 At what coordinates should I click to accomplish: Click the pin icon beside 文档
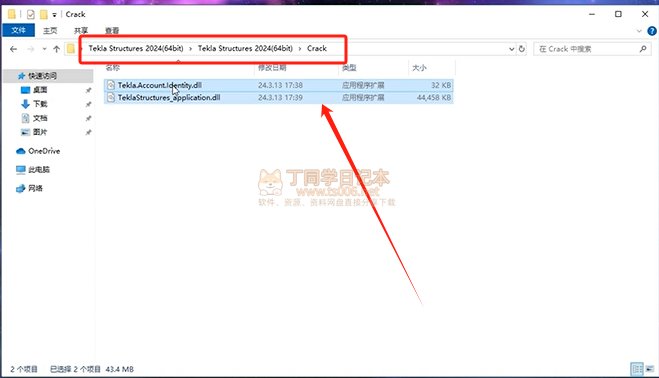[88, 119]
